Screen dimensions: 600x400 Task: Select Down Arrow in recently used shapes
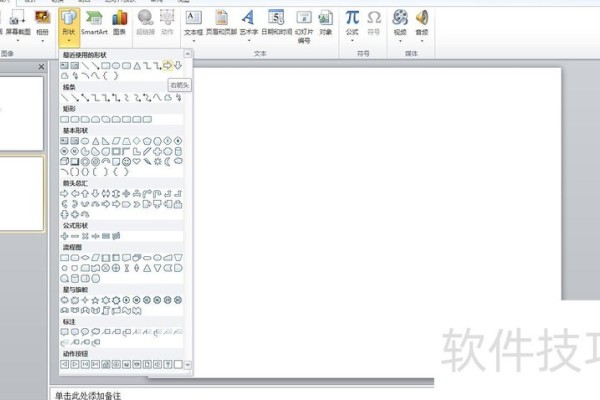click(x=178, y=65)
